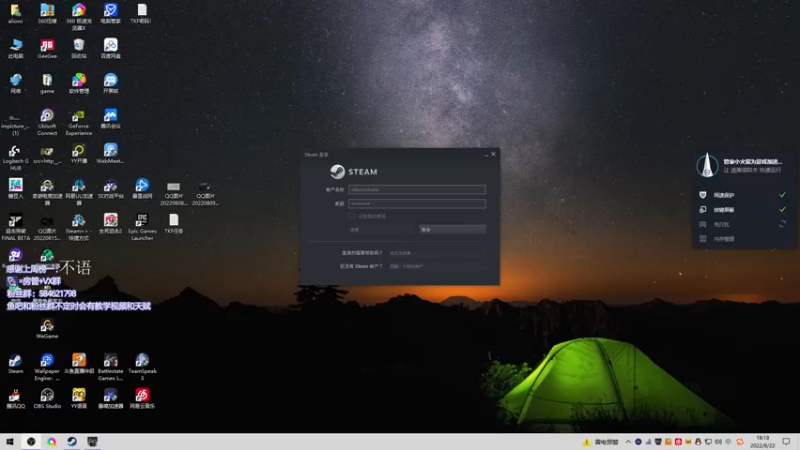Viewport: 800px width, 450px height.
Task: Open the 360 browser shortcut
Action: coord(79,17)
